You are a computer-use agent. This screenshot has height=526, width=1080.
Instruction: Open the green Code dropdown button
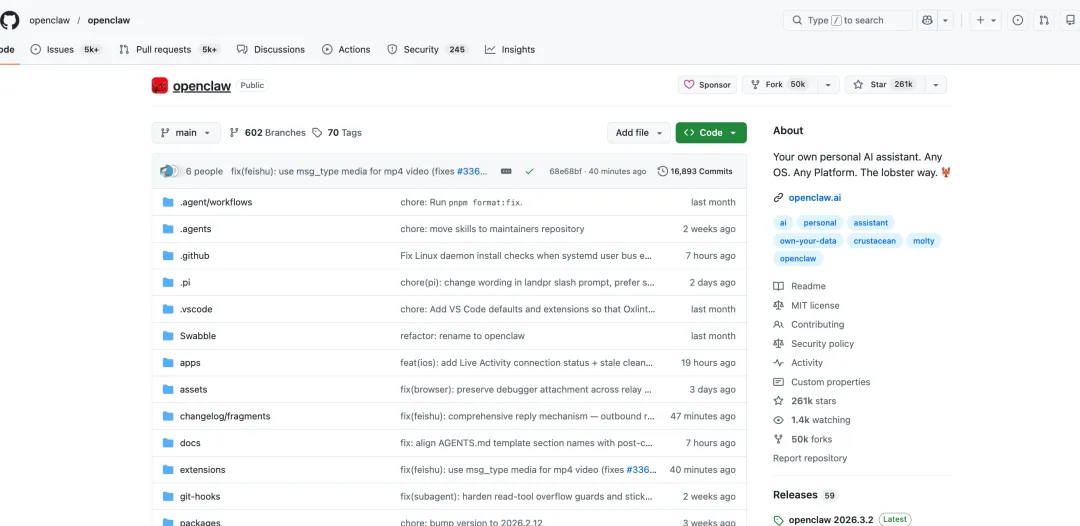[x=711, y=133]
